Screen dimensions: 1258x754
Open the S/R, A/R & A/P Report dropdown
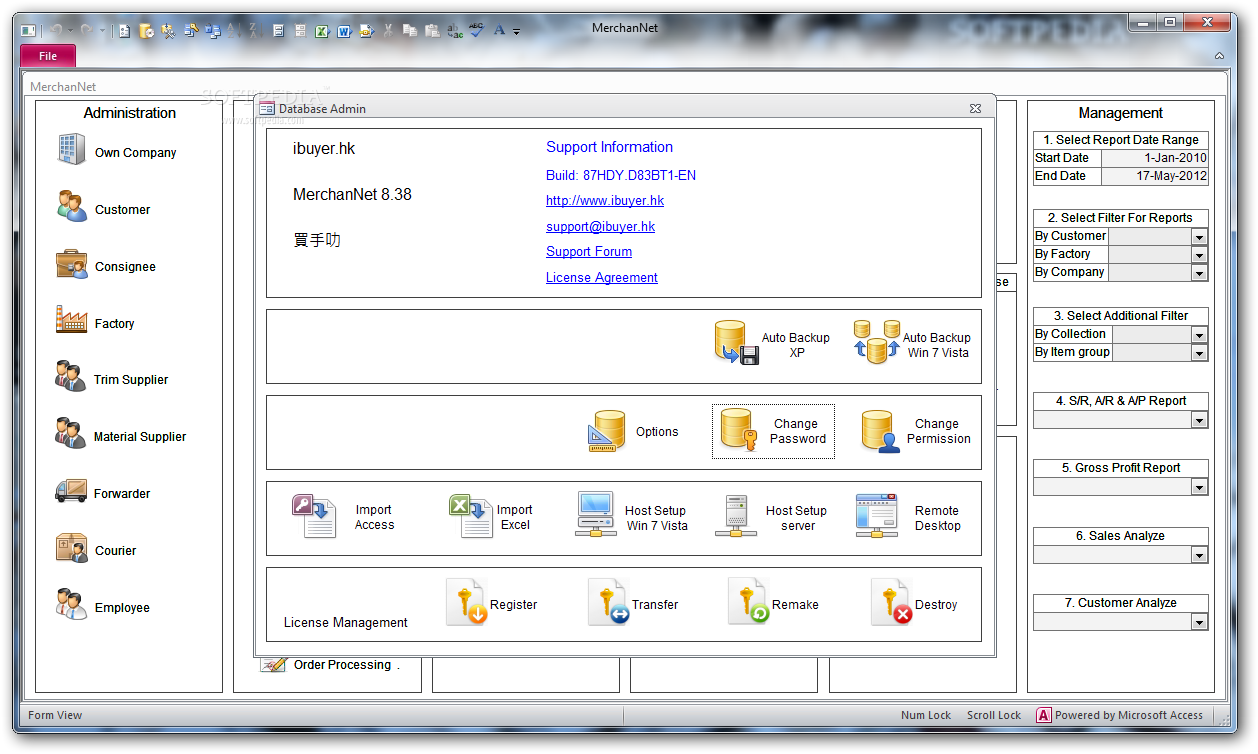pos(1200,420)
